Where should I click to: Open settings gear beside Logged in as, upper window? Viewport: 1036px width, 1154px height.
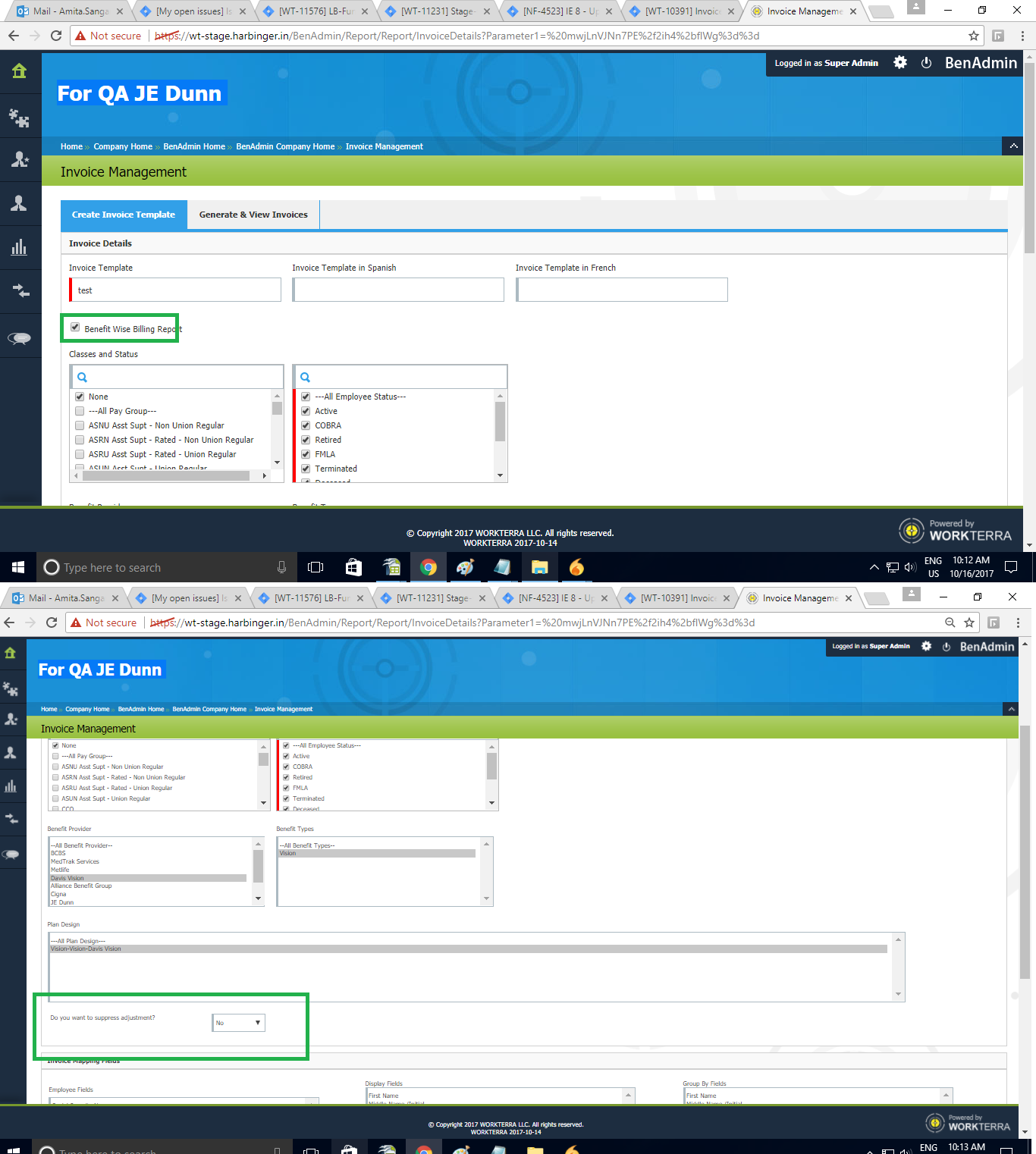pos(900,63)
